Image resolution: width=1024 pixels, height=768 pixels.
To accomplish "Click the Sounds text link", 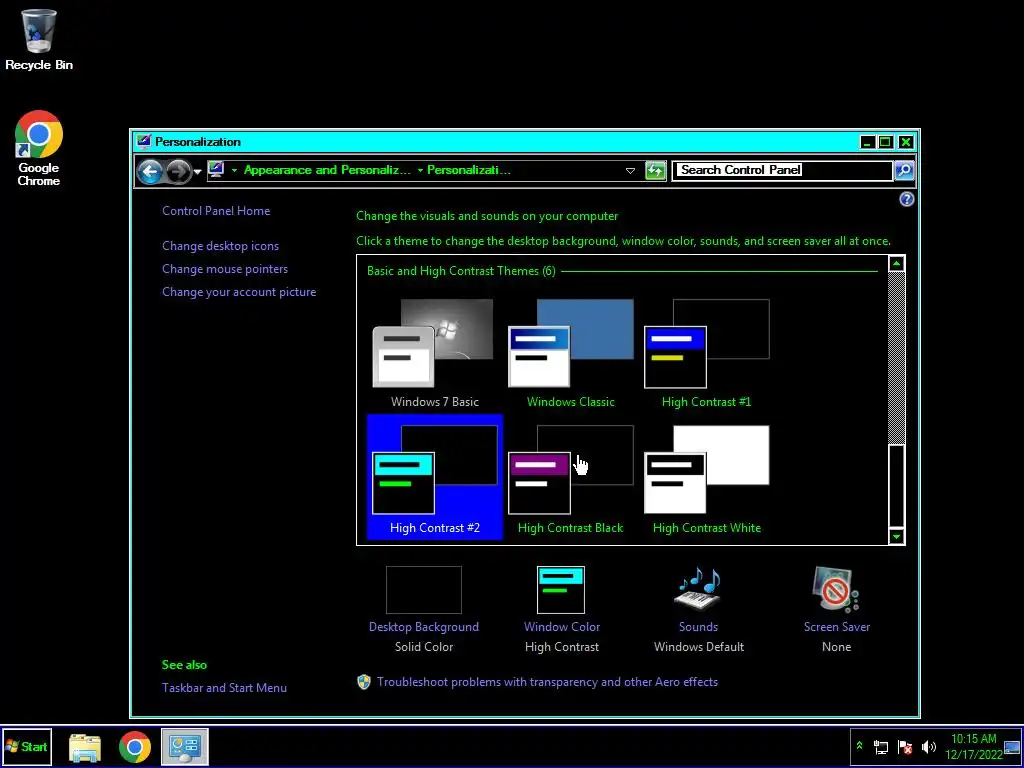I will pyautogui.click(x=698, y=627).
